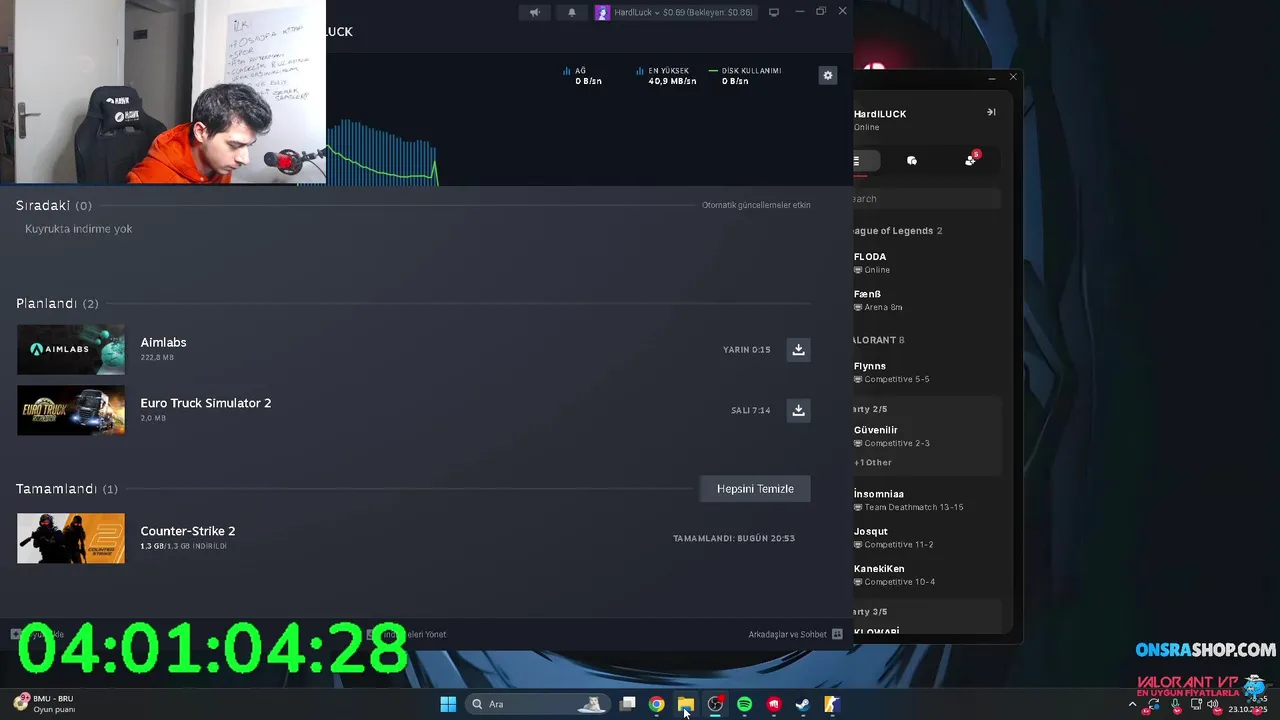1280x720 pixels.
Task: Click Sıradaki (0) section header
Action: pos(54,205)
